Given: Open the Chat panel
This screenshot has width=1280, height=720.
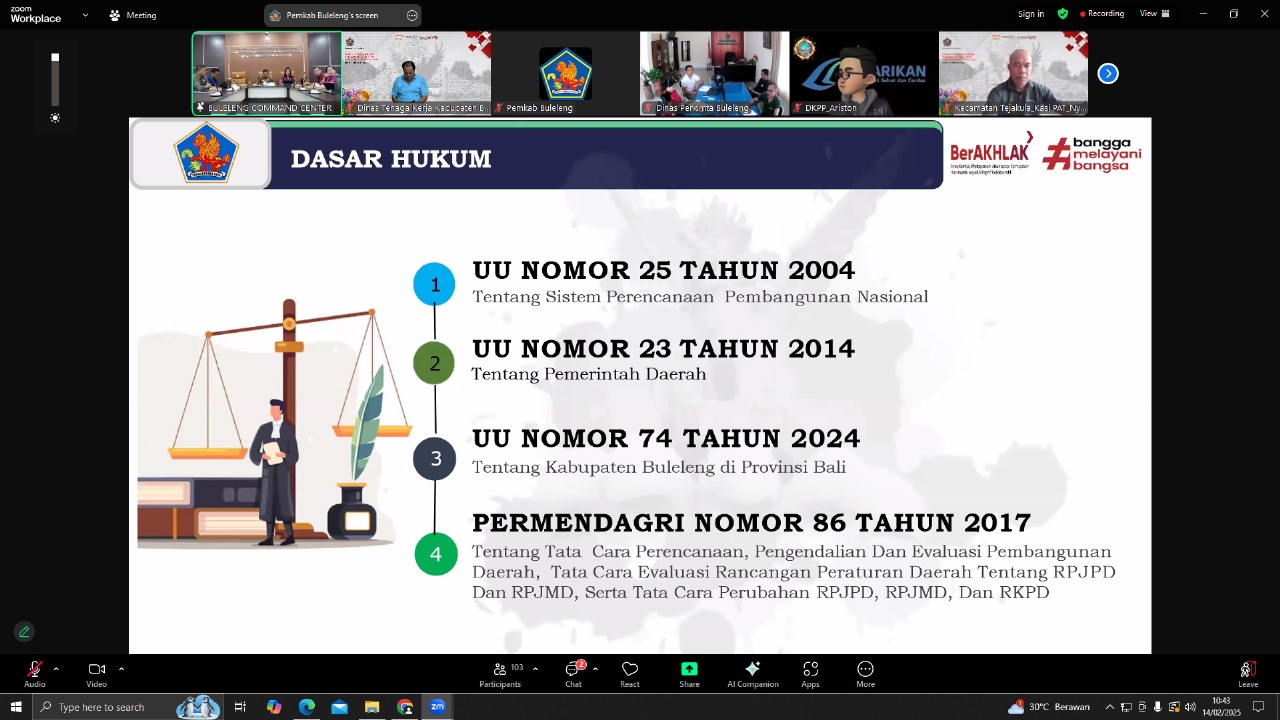Looking at the screenshot, I should coord(573,670).
